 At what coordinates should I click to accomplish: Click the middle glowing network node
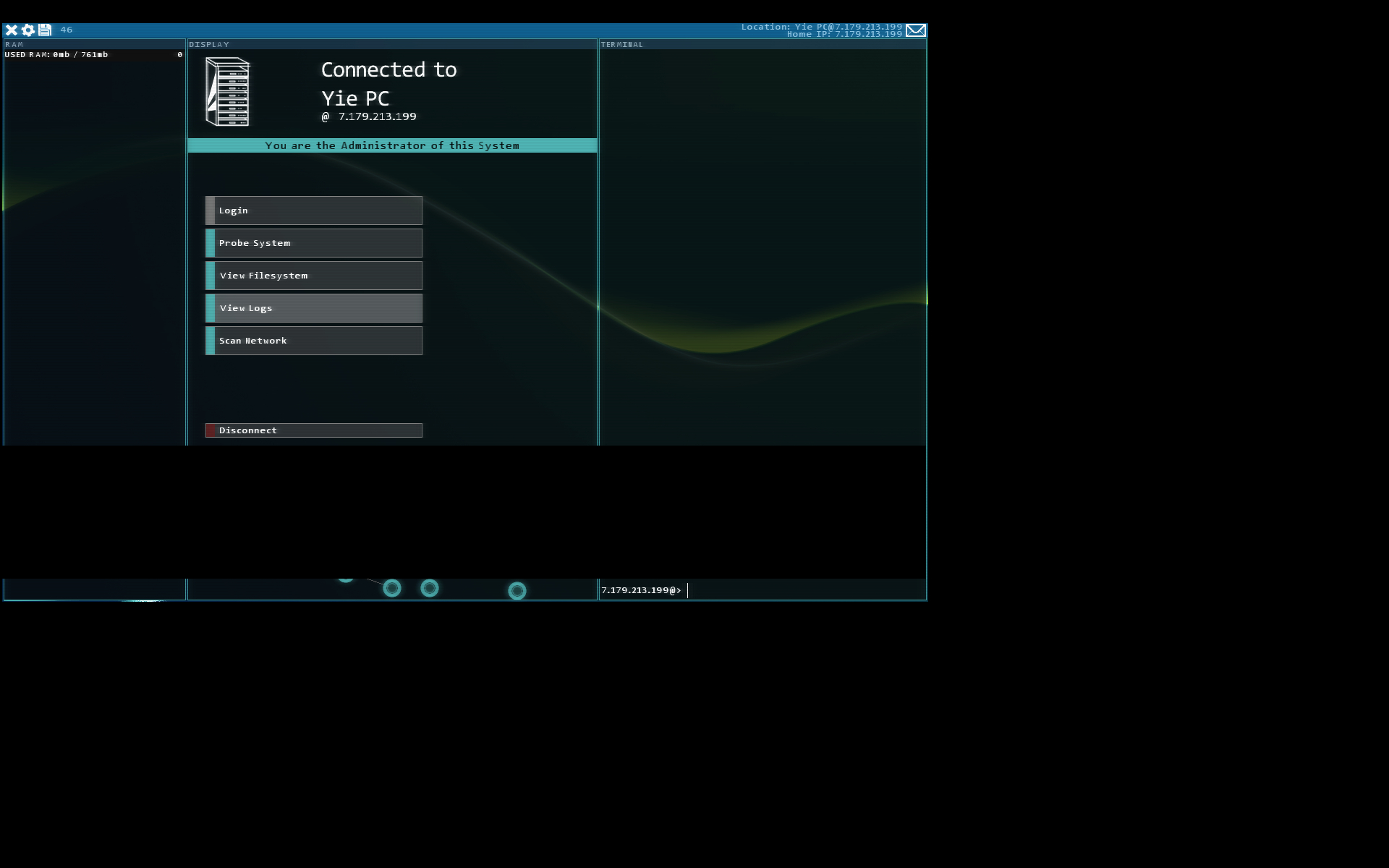pyautogui.click(x=430, y=588)
